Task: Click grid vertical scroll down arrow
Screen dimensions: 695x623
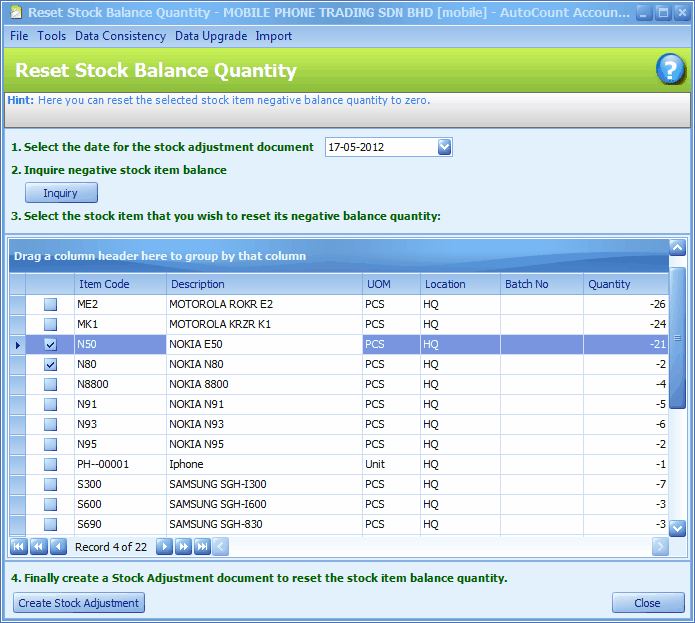Action: click(677, 528)
